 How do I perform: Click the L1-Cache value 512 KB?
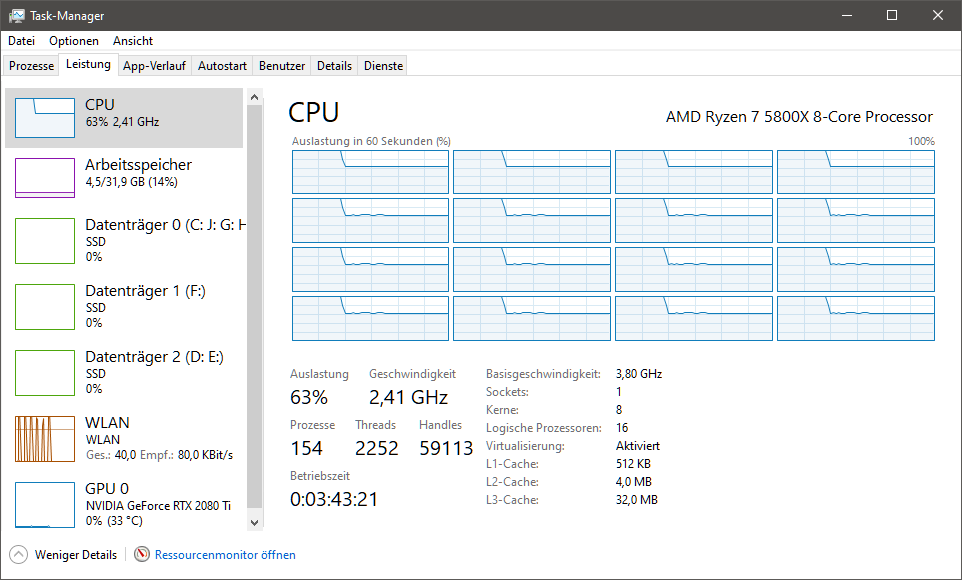click(633, 464)
